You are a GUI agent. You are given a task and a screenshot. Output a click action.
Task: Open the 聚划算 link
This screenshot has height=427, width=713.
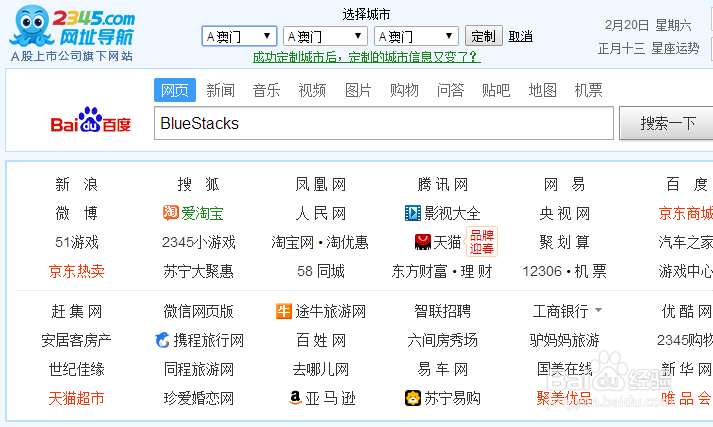pyautogui.click(x=564, y=242)
